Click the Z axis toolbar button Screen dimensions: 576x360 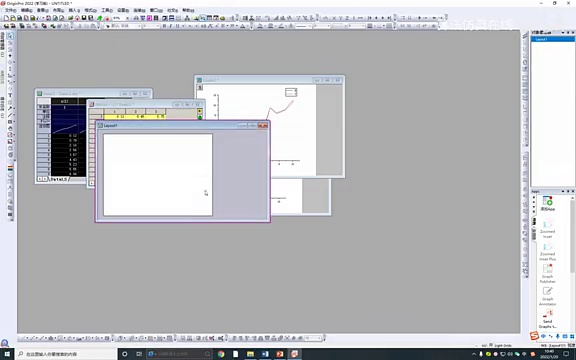pyautogui.click(x=347, y=18)
